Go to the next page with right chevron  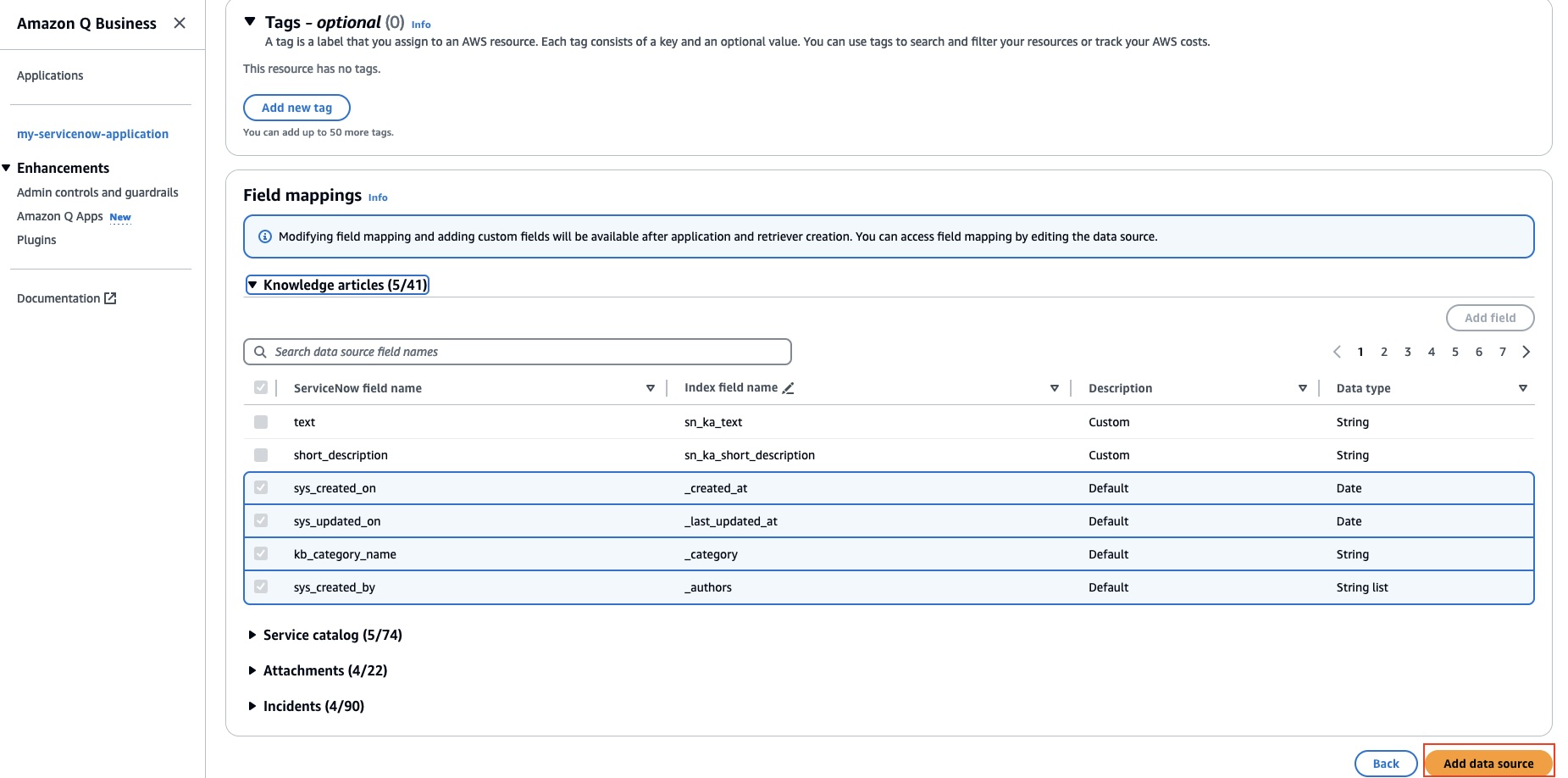(1526, 352)
